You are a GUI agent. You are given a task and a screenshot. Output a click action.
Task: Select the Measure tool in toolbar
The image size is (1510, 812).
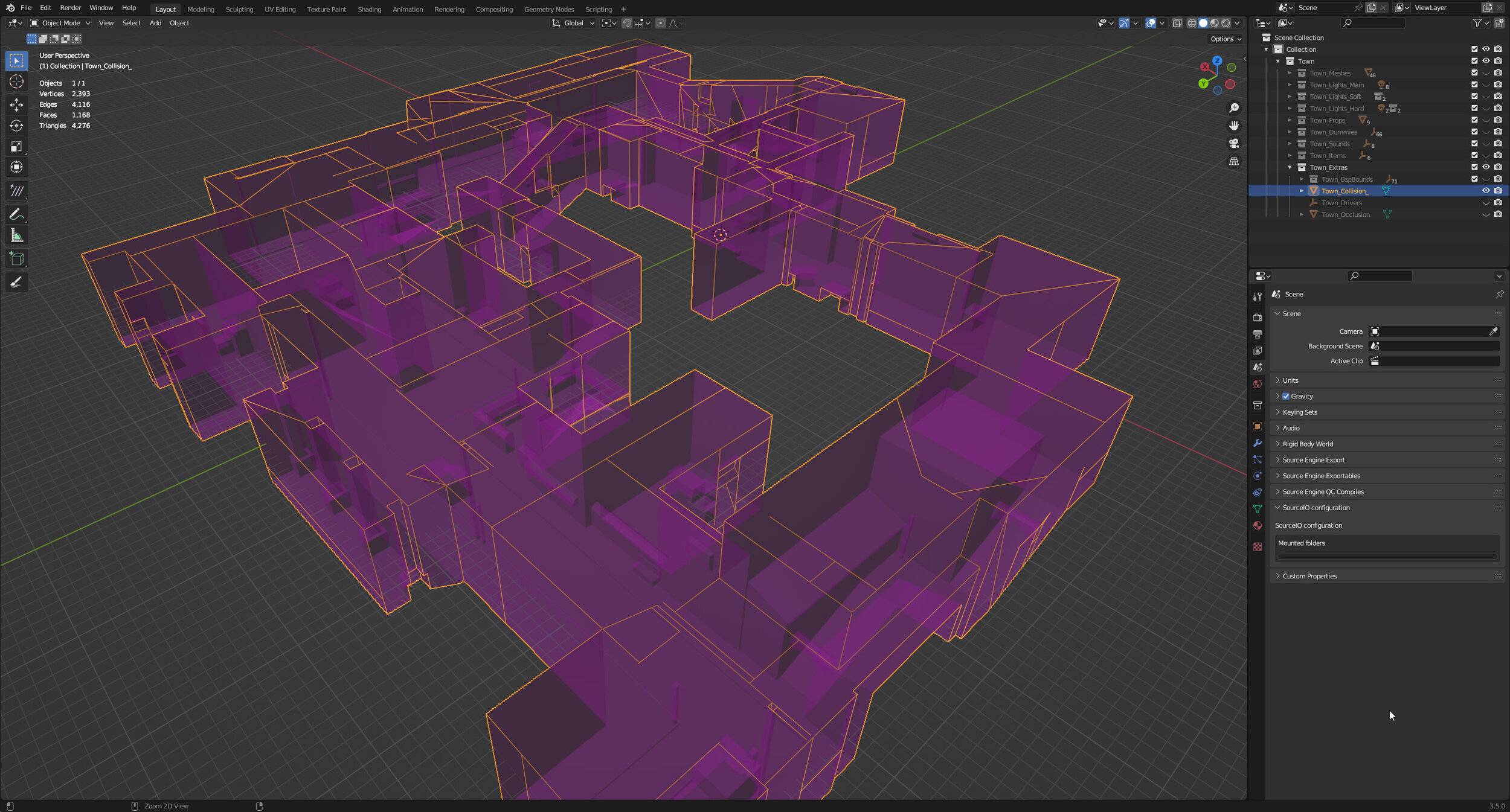(17, 235)
